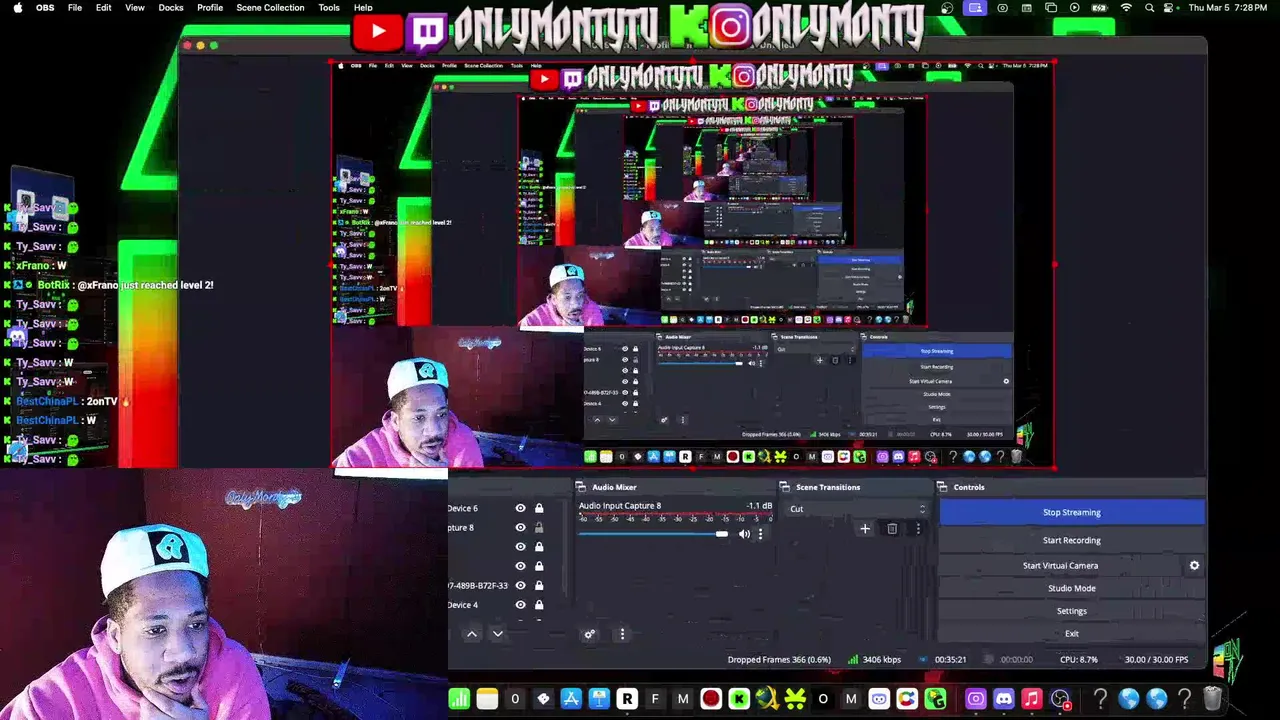
Task: Open the Notes app in the dock
Action: coord(487,699)
